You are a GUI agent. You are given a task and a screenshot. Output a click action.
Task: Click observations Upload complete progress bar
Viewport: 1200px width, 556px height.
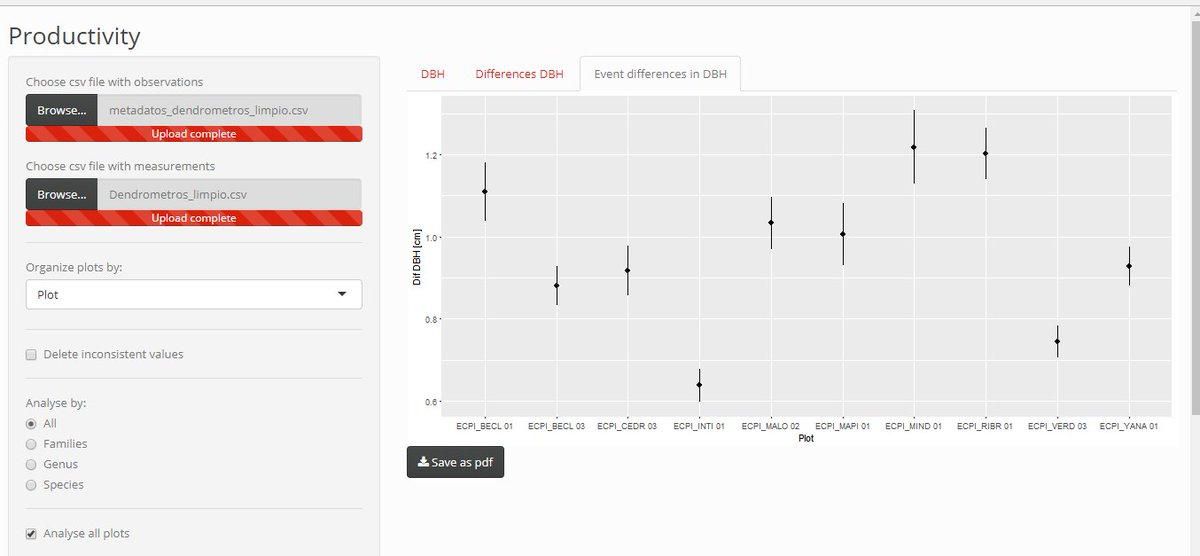(194, 134)
